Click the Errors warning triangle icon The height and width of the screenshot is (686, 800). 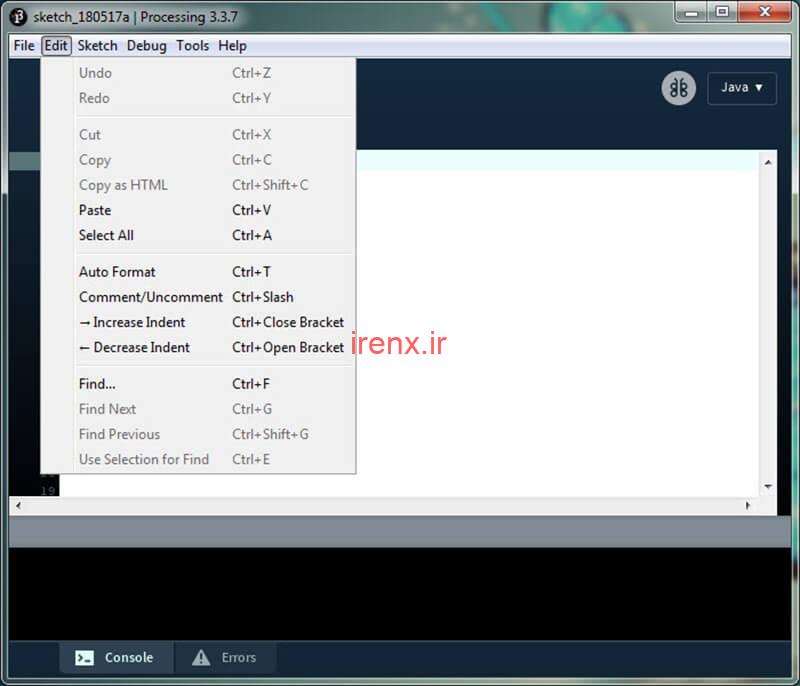201,658
